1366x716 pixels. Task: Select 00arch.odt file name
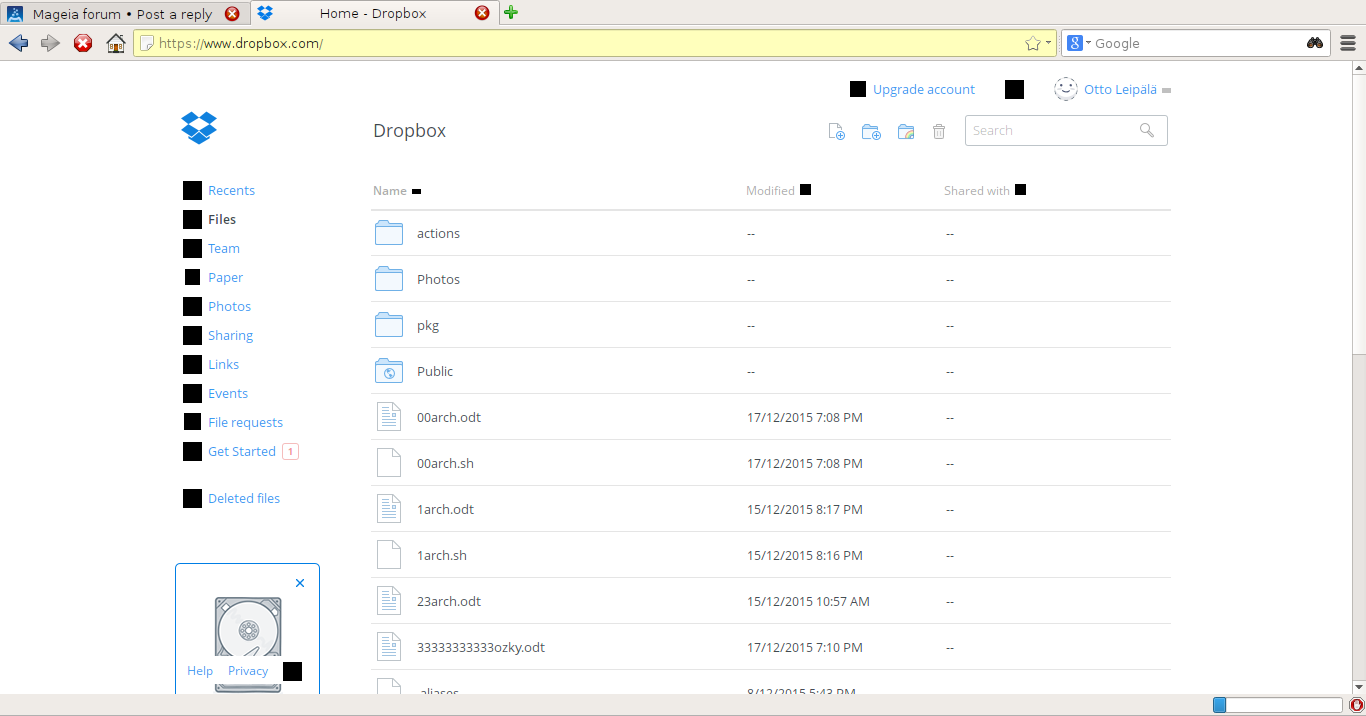449,417
